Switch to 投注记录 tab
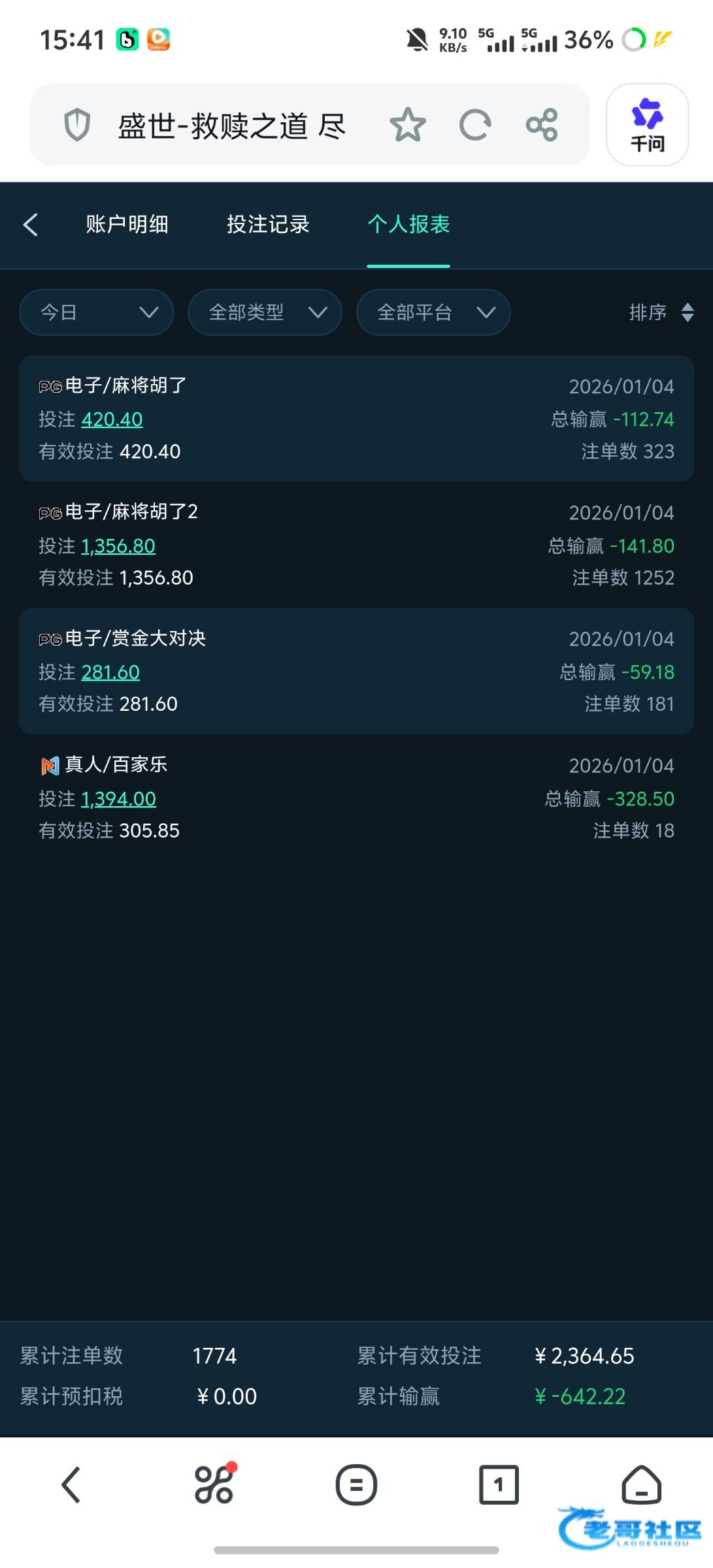713x1568 pixels. pyautogui.click(x=268, y=225)
